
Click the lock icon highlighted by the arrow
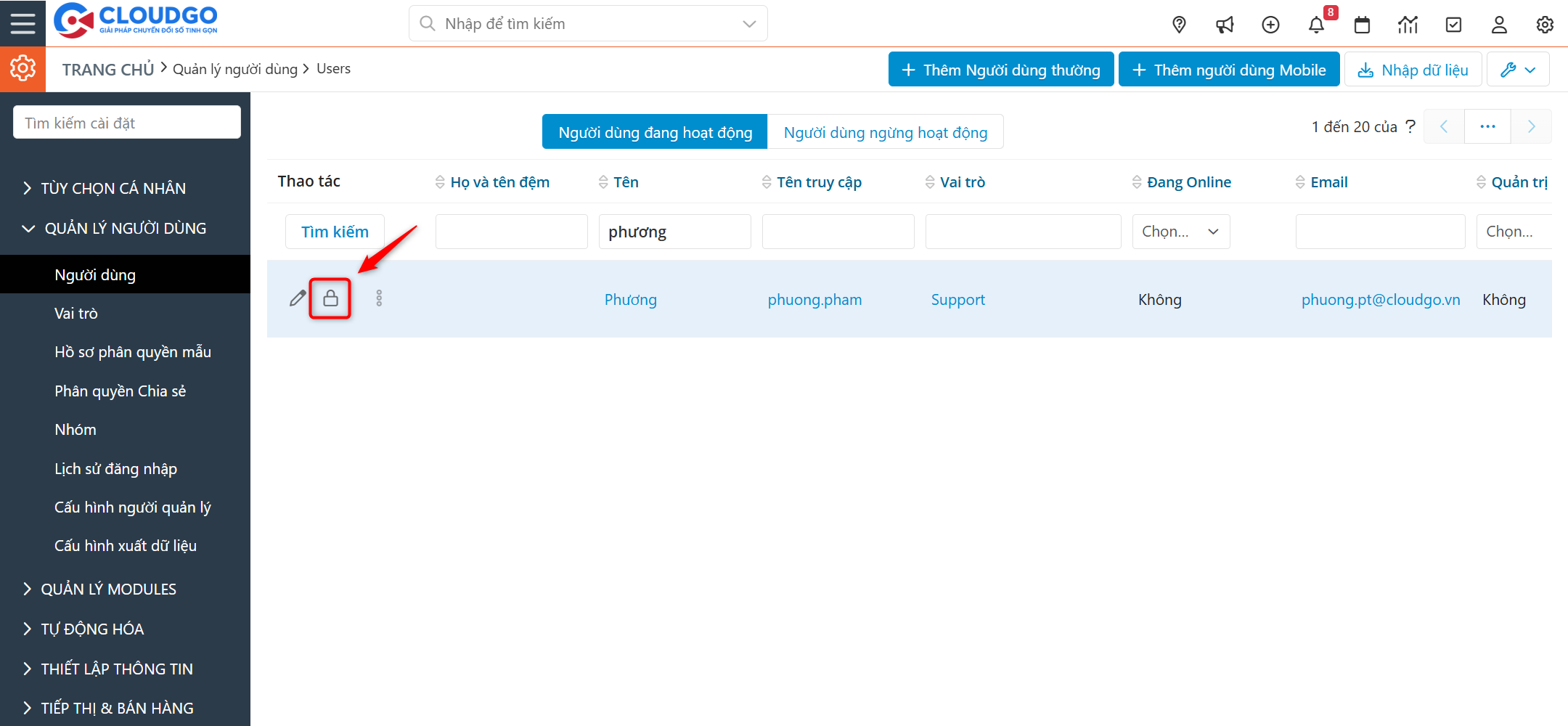pos(330,298)
